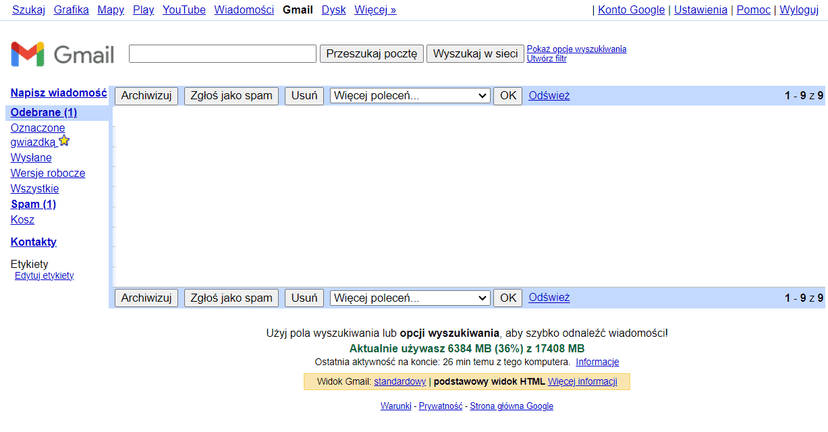Viewport: 828px width, 432px height.
Task: Click the storage usage text 6384 MB (36%)
Action: [x=485, y=349]
